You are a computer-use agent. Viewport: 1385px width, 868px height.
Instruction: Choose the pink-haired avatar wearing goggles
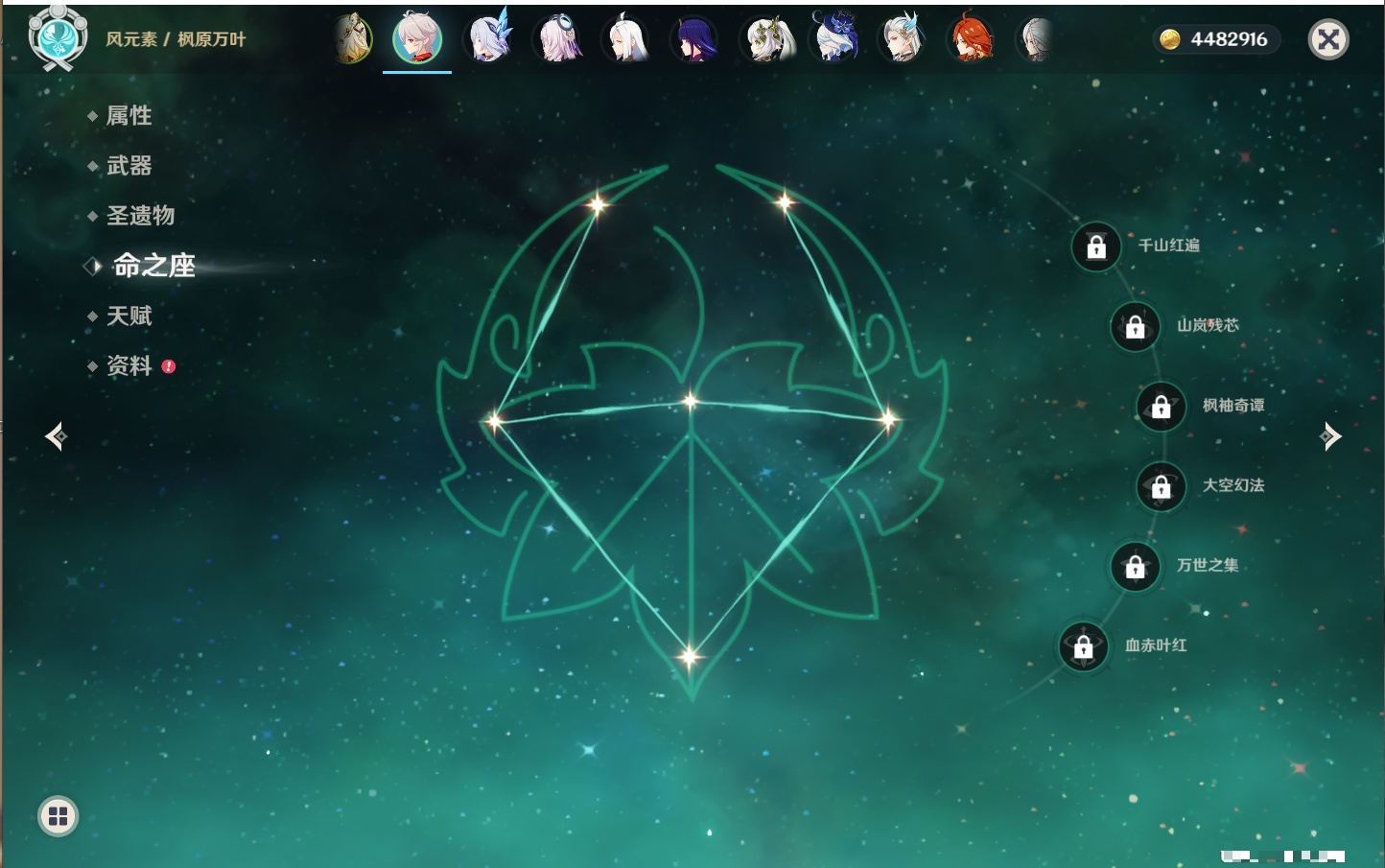pyautogui.click(x=557, y=39)
